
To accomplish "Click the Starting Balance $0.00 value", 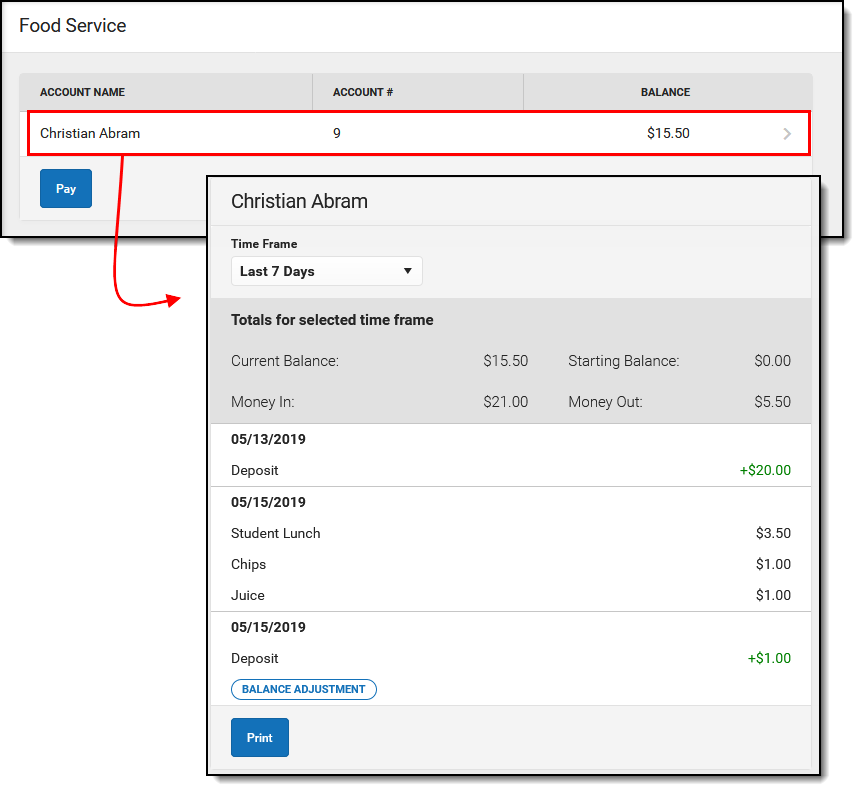I will [x=772, y=361].
